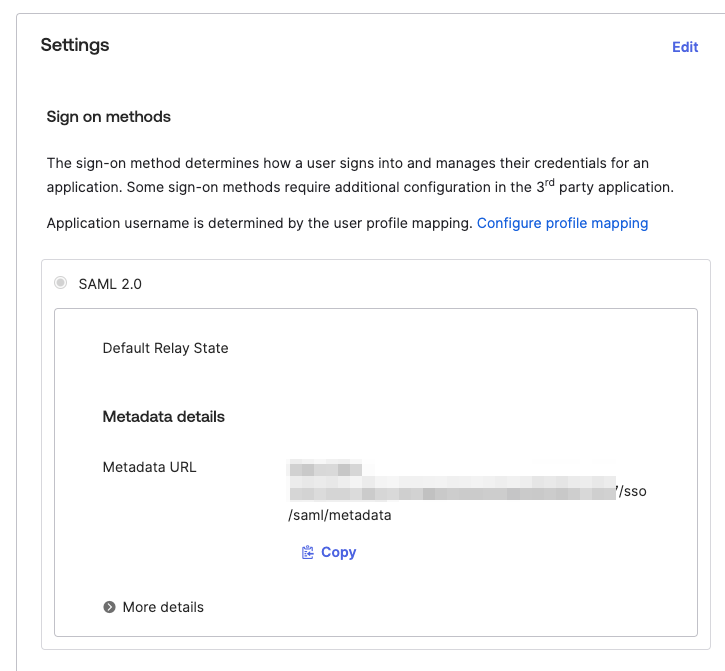This screenshot has width=725, height=671.
Task: Click the SAML 2.0 option label
Action: 110,284
